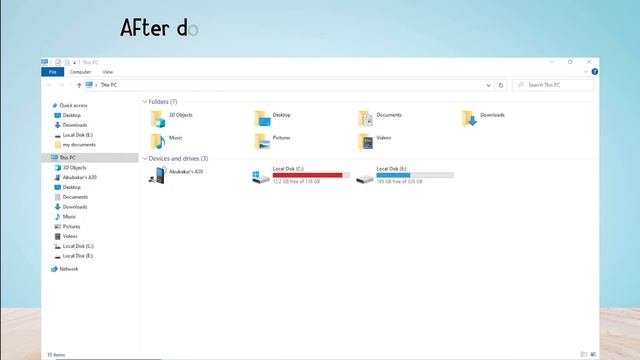Select Videos in the navigation tree
This screenshot has height=360, width=640.
[70, 236]
